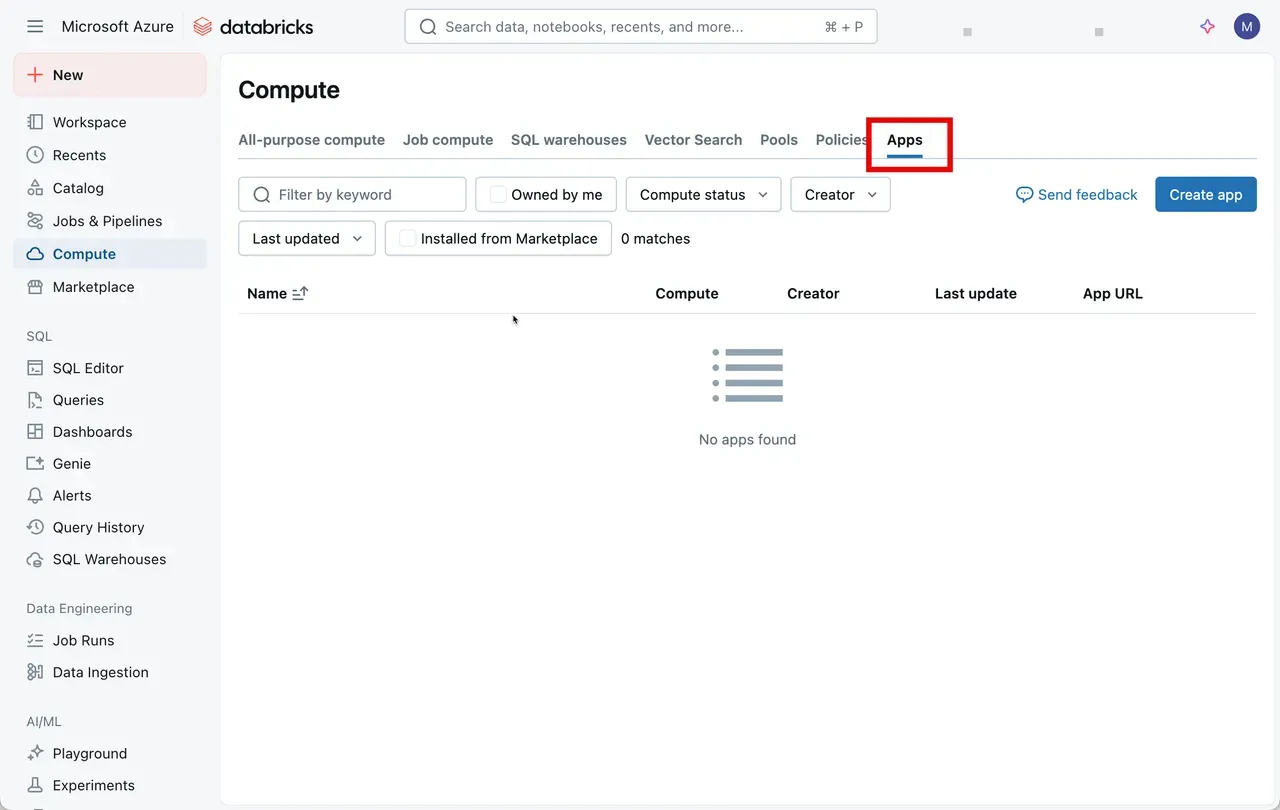
Task: Select the Apps tab
Action: [905, 141]
